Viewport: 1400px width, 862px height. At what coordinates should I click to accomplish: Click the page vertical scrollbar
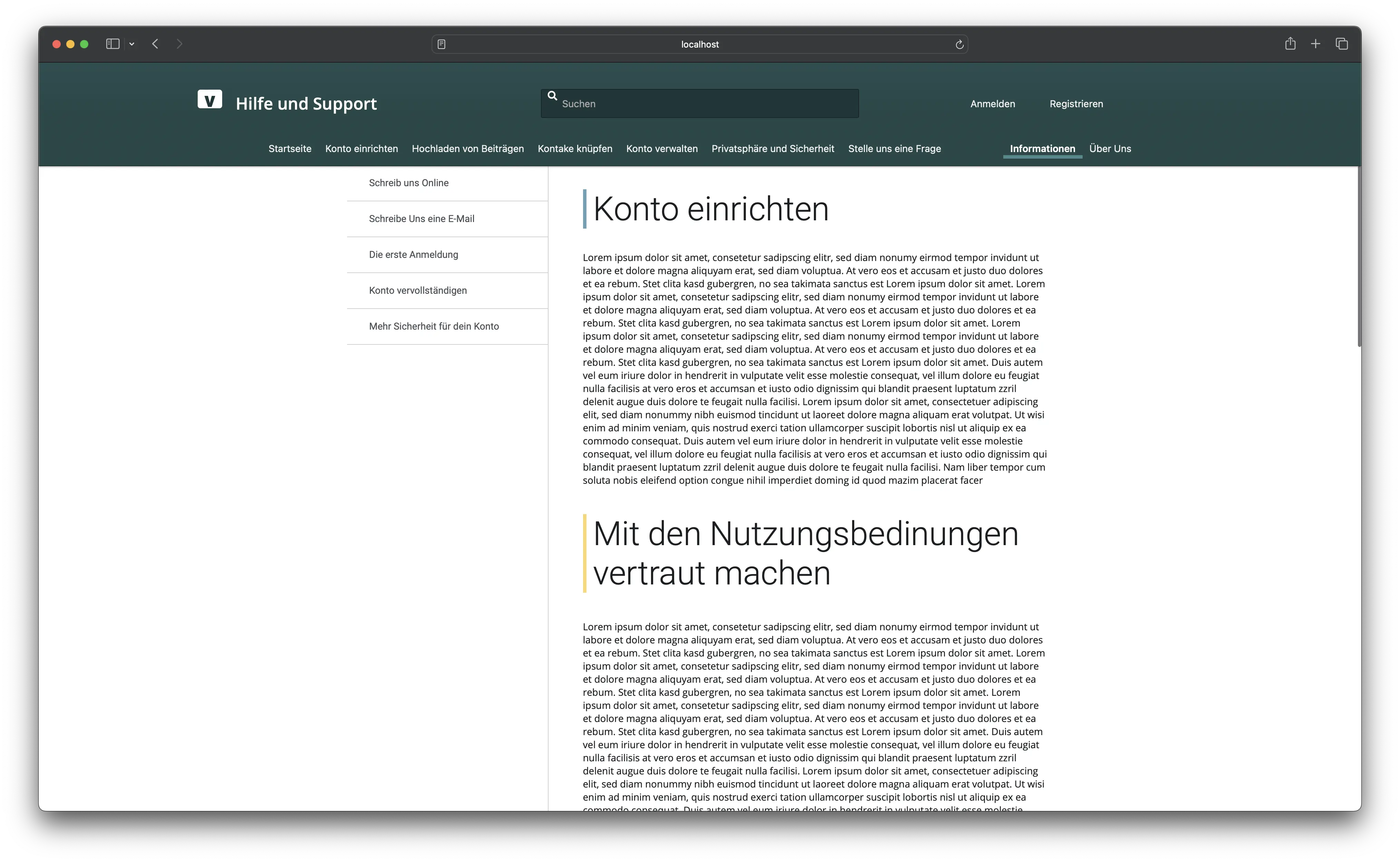pyautogui.click(x=1359, y=257)
